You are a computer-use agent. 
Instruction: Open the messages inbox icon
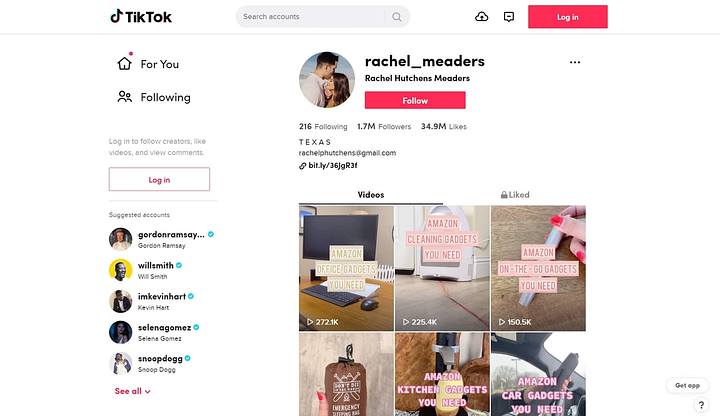[x=509, y=17]
